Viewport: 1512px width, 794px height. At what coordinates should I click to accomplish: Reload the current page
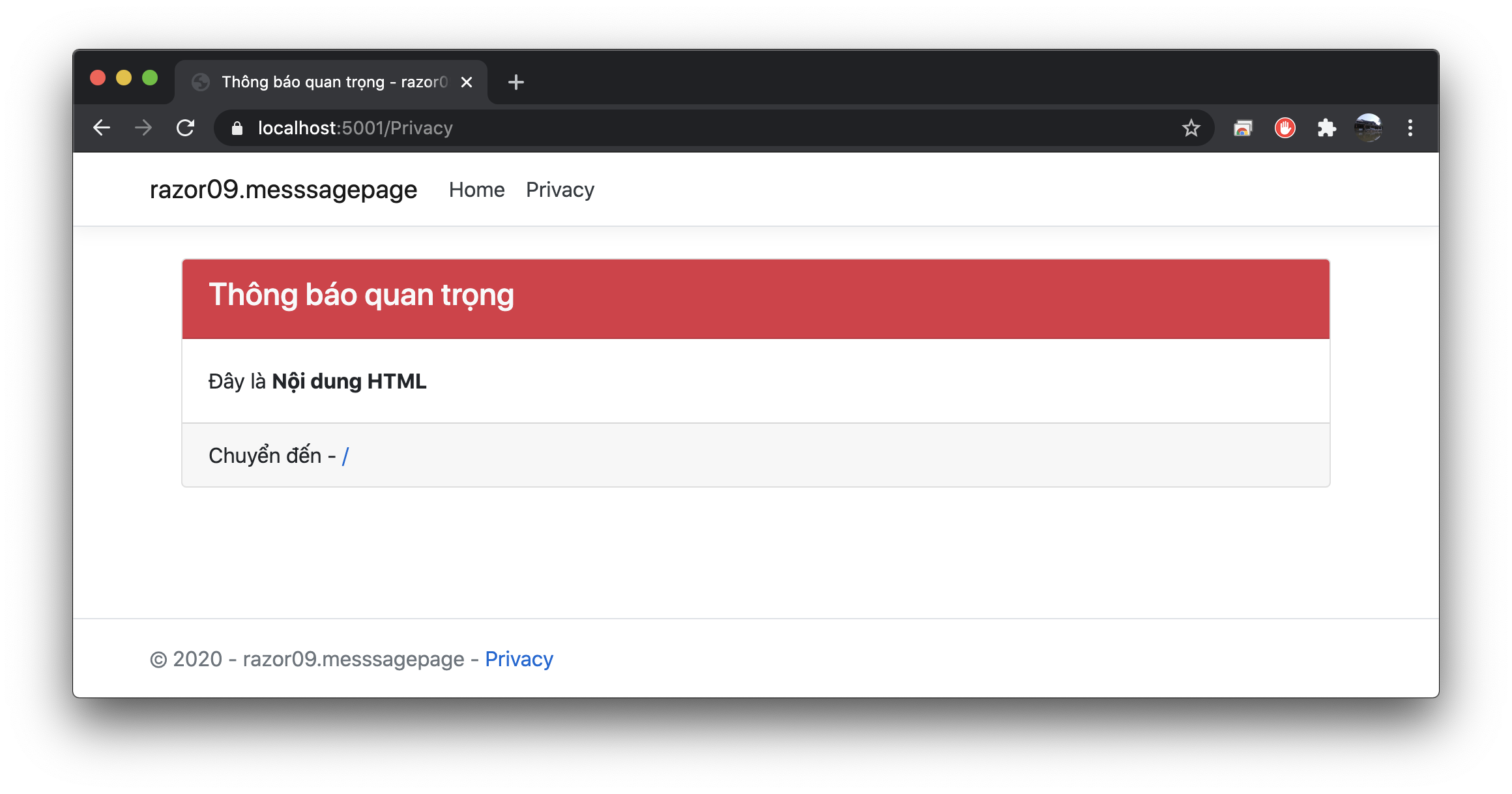click(x=186, y=128)
